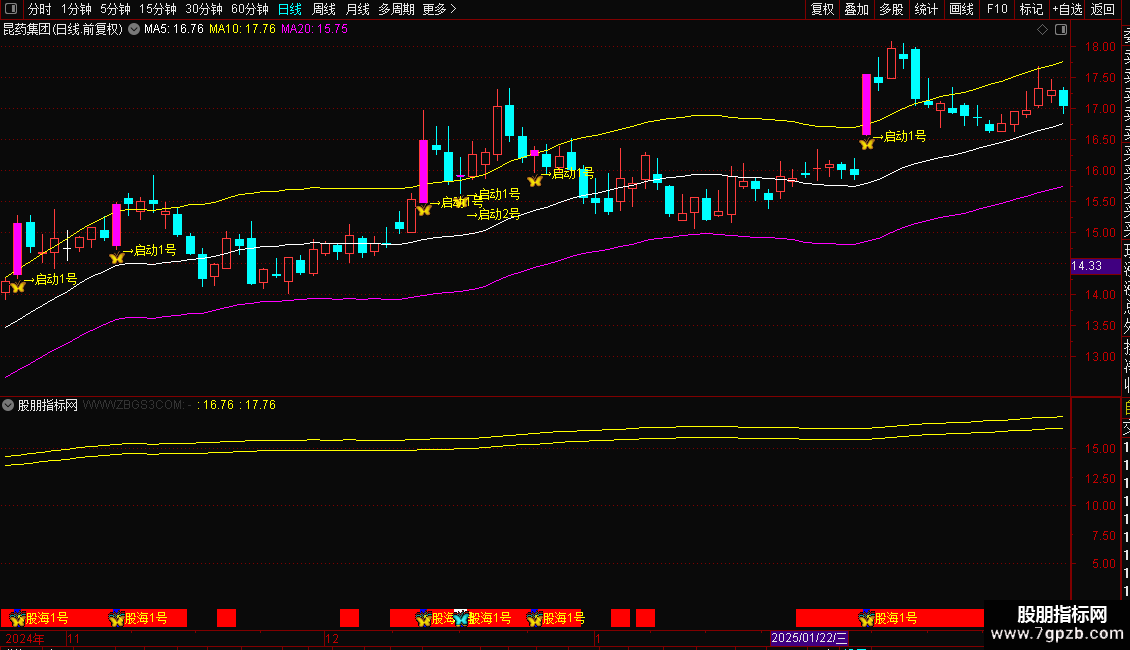Open F10 company information
This screenshot has width=1130, height=650.
click(x=997, y=9)
